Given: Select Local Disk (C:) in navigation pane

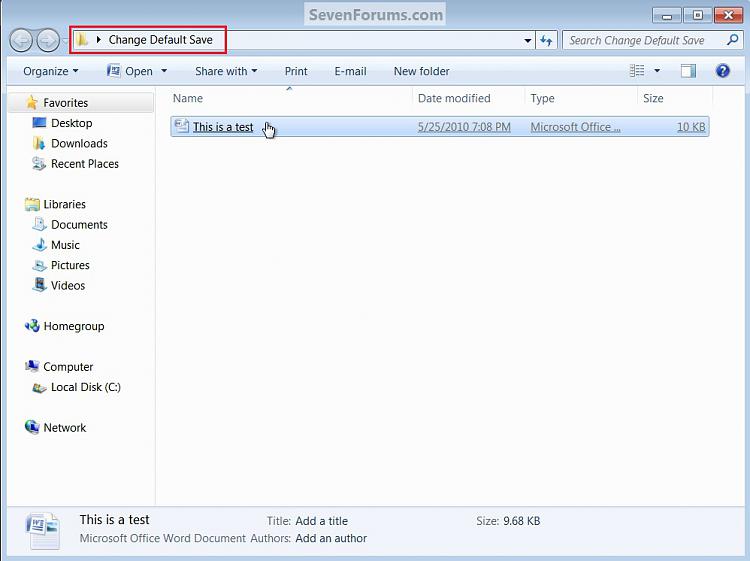Looking at the screenshot, I should coord(86,387).
